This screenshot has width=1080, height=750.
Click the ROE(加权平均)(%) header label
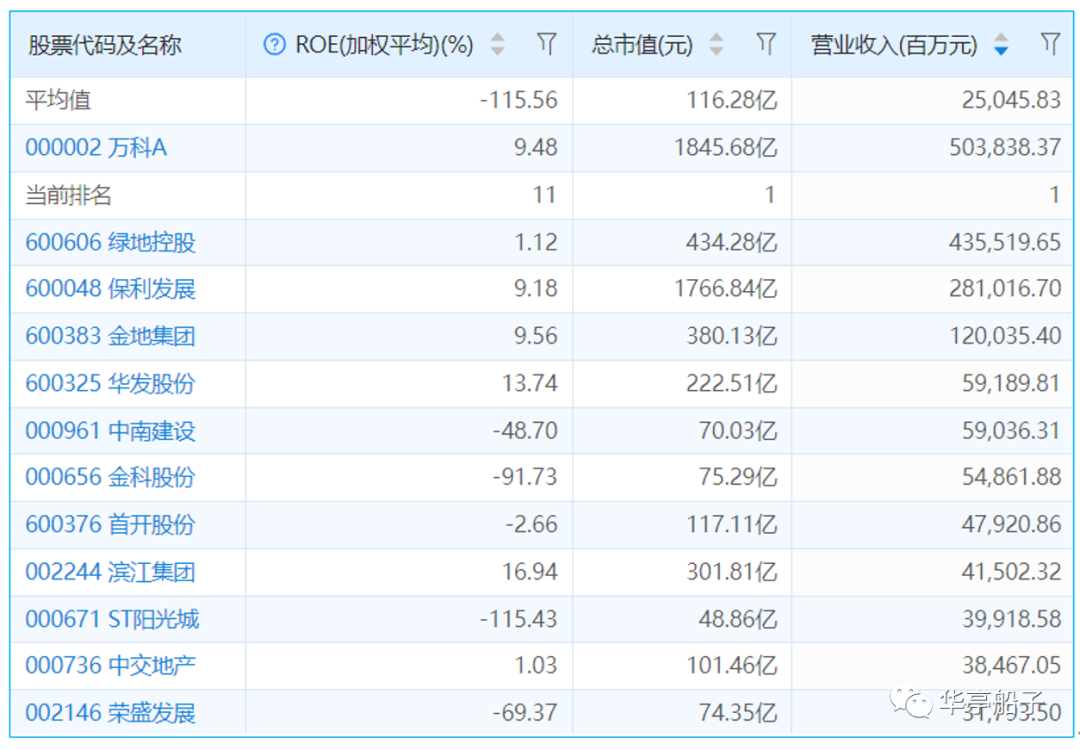384,45
